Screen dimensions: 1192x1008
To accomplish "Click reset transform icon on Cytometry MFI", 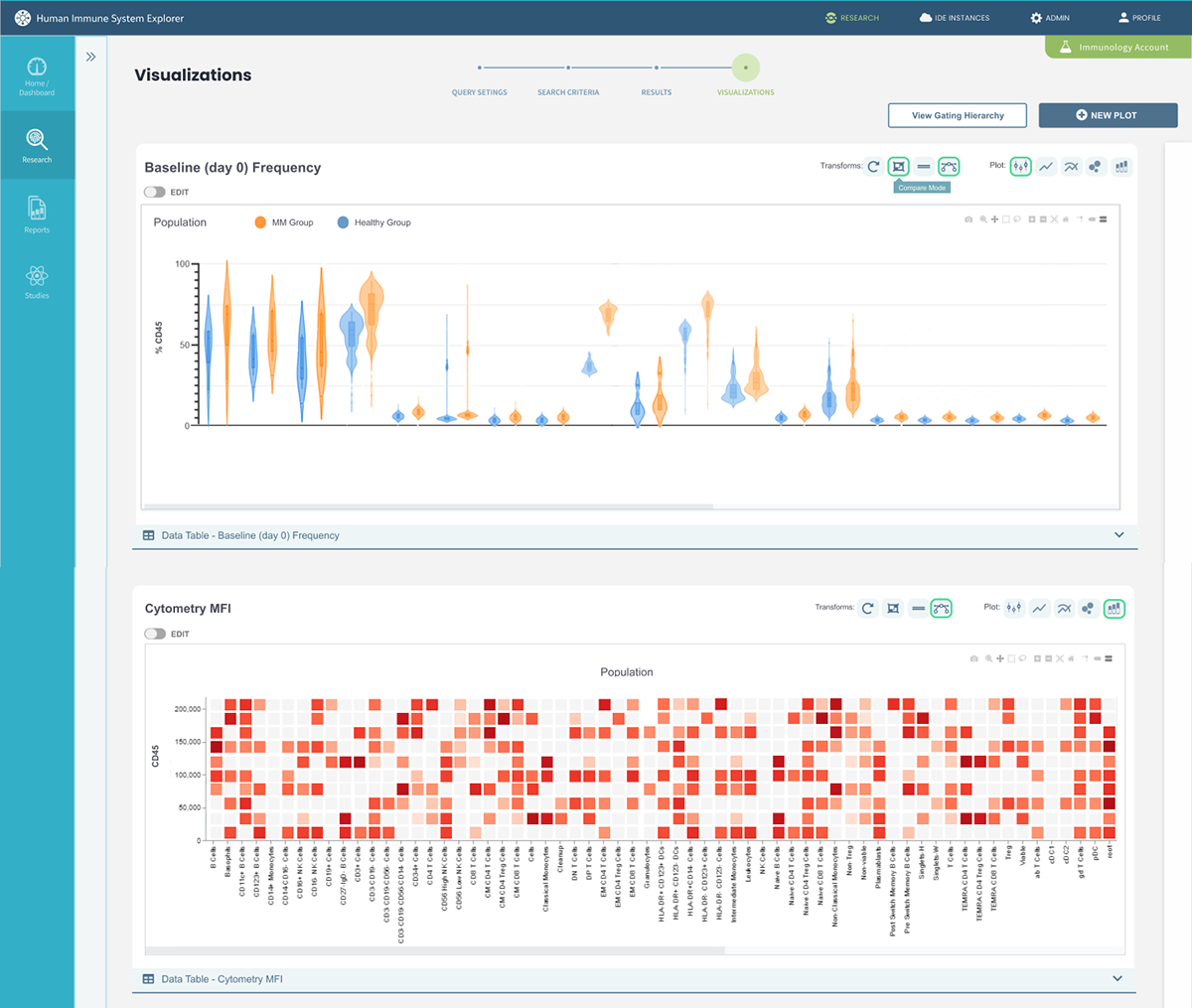I will pyautogui.click(x=867, y=608).
